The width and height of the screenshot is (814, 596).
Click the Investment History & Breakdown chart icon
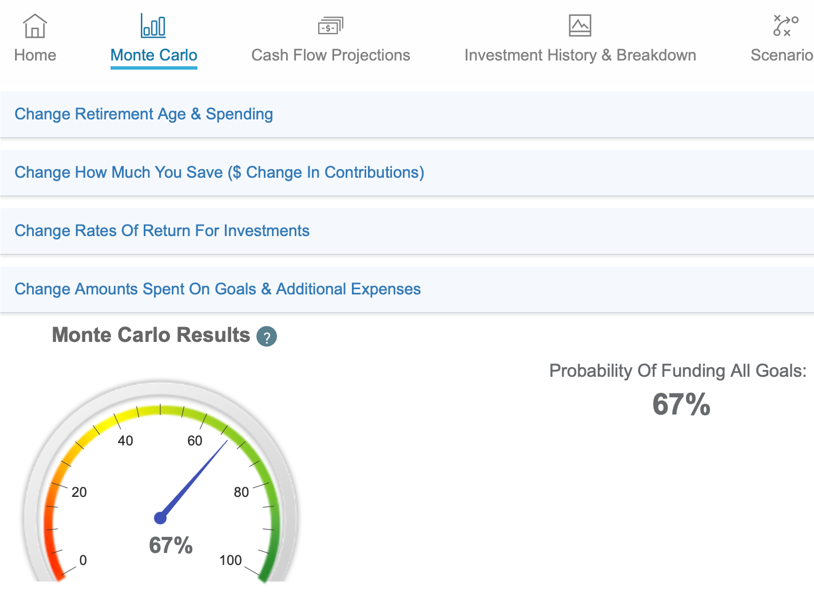pyautogui.click(x=580, y=25)
